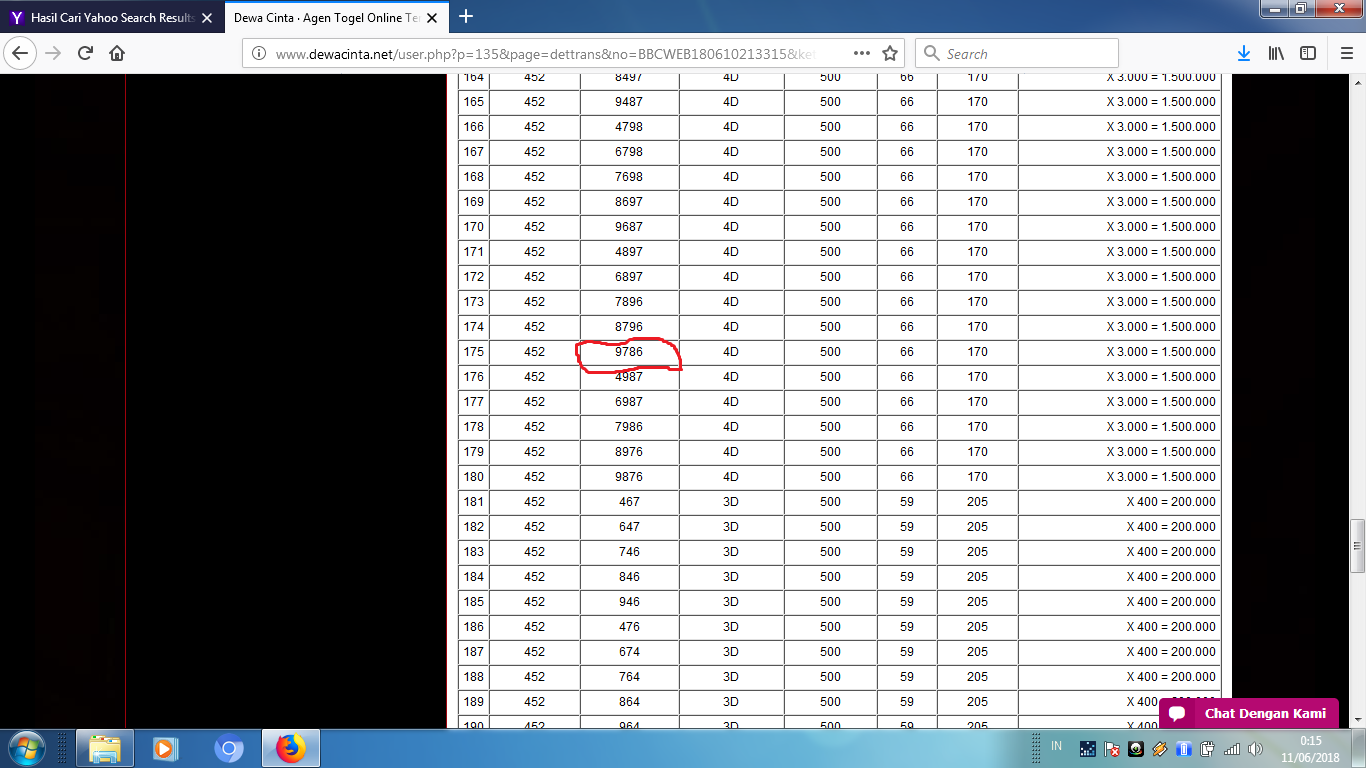Select the Dewa Cinta Agen Togel tab
Screen dimensions: 1366x768
pos(325,18)
